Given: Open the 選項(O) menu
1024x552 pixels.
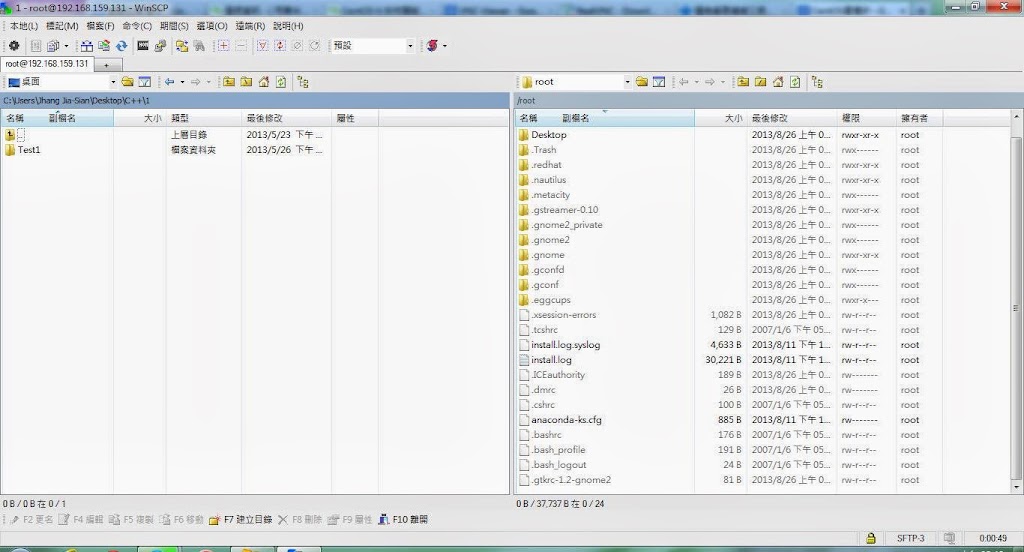Looking at the screenshot, I should (x=212, y=26).
